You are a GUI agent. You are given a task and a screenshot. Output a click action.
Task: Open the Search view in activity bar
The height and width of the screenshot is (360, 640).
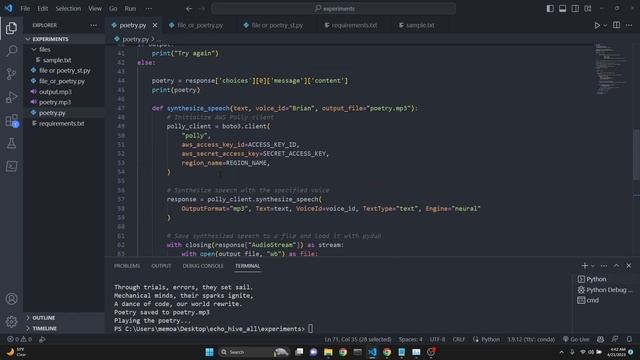(x=11, y=51)
